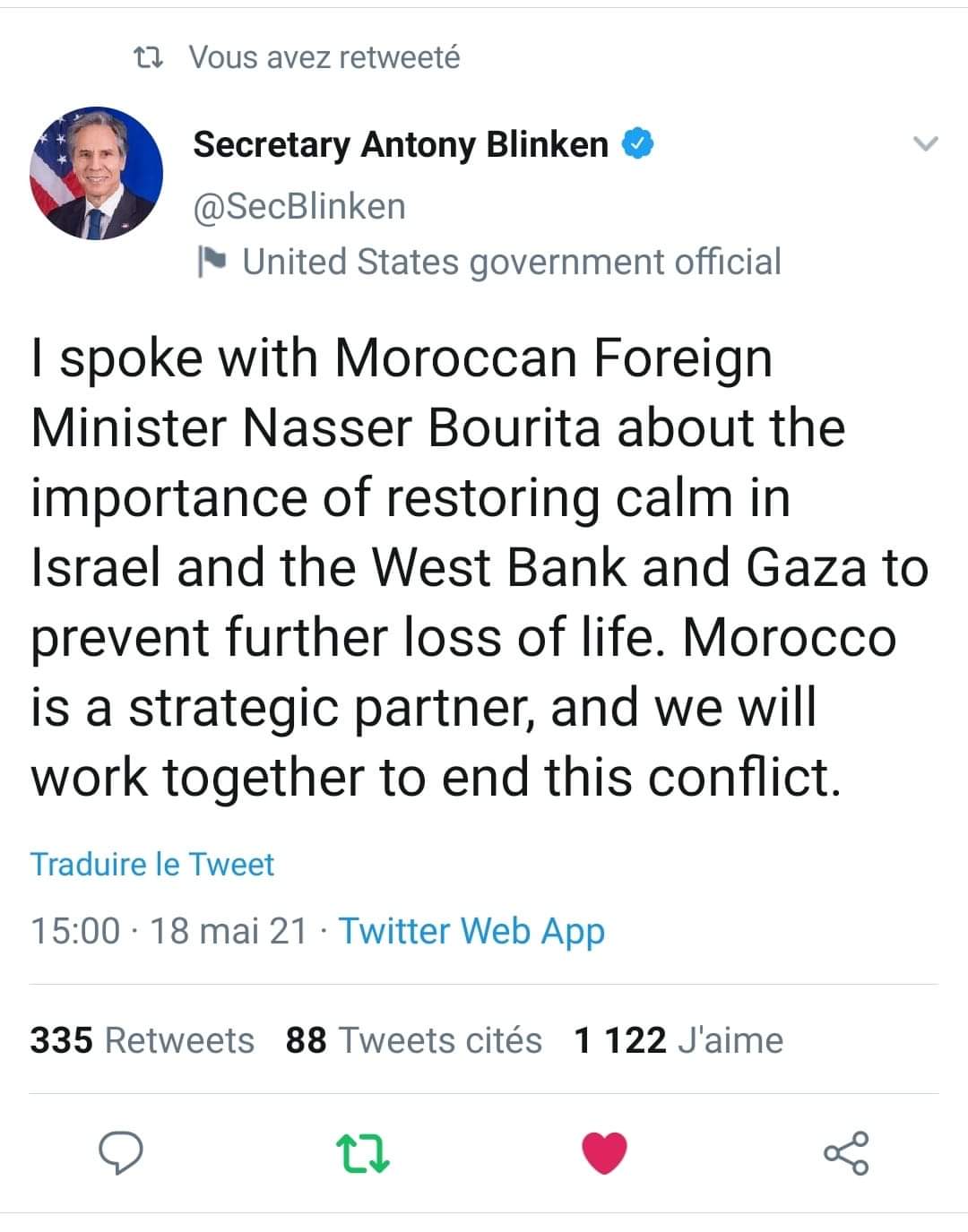Click the United States government official label

512,262
